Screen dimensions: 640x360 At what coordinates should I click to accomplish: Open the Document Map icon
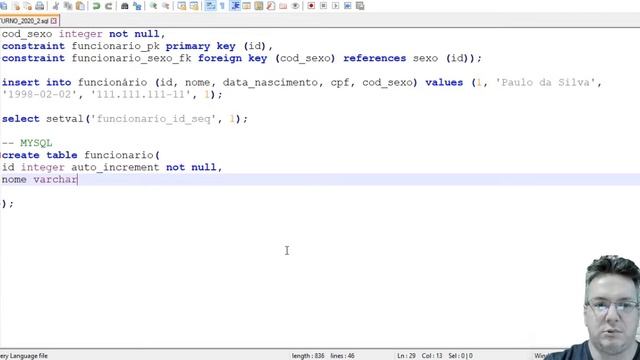click(x=259, y=6)
